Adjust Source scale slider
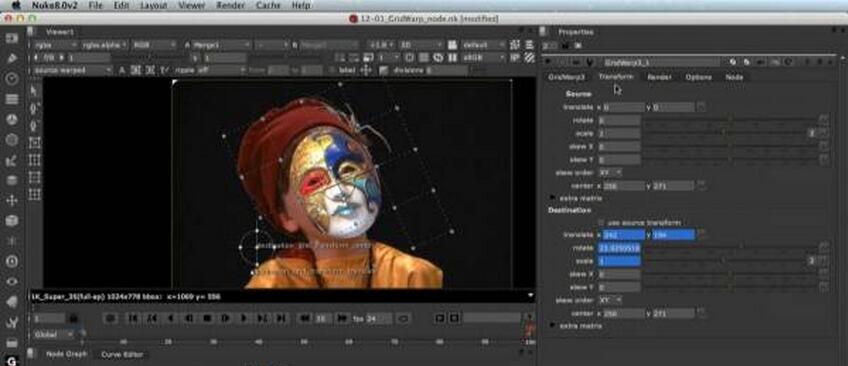This screenshot has width=848, height=366. tap(725, 133)
